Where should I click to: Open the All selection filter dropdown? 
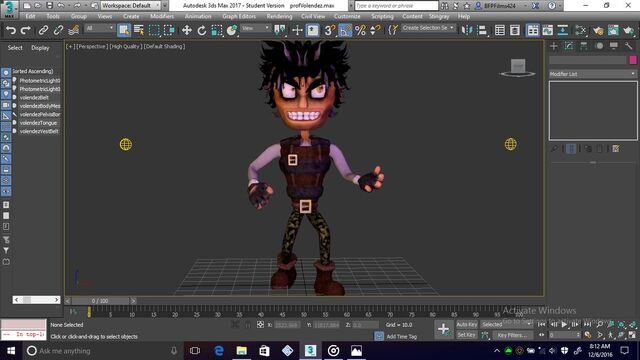point(99,28)
